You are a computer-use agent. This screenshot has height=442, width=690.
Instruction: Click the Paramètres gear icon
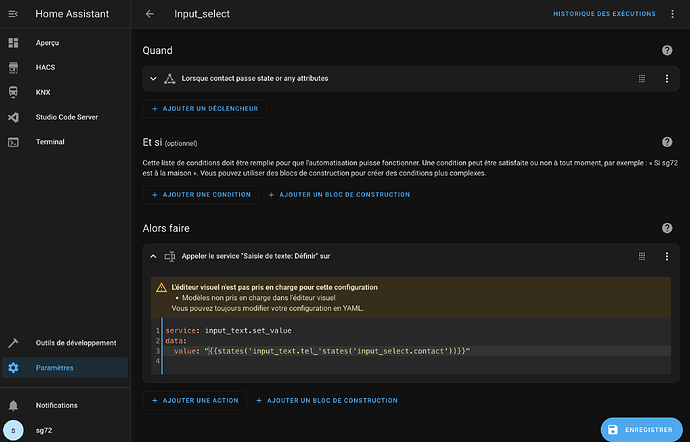click(x=13, y=368)
